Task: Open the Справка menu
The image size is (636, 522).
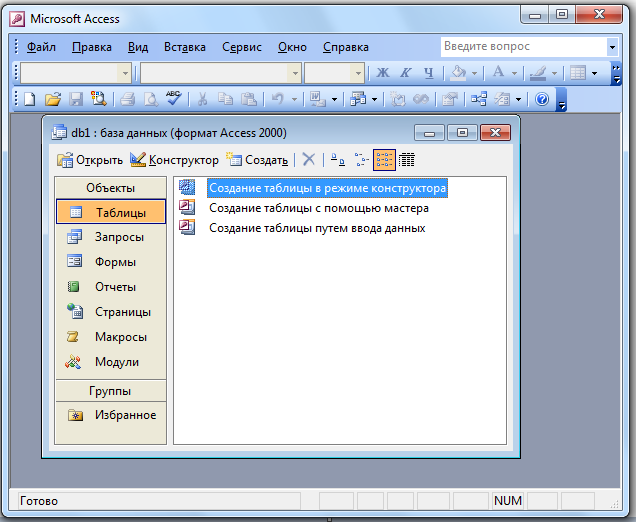Action: [346, 47]
